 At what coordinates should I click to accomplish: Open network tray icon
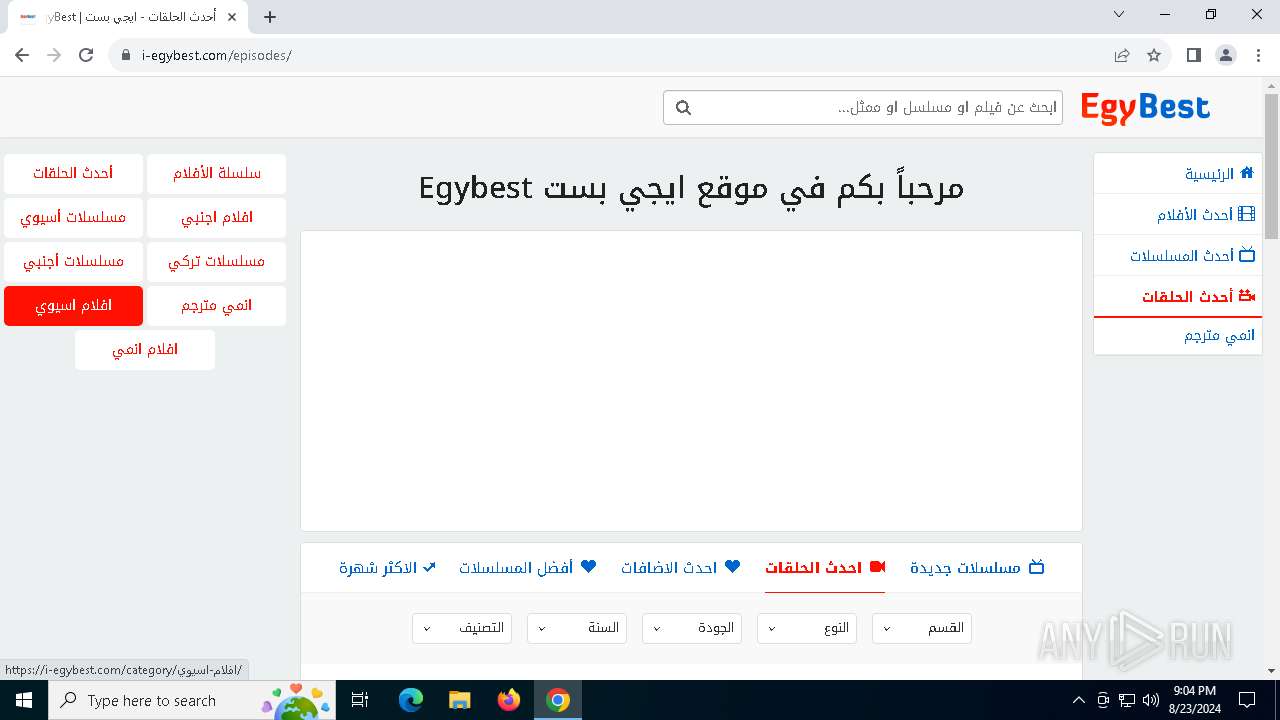[x=1127, y=700]
